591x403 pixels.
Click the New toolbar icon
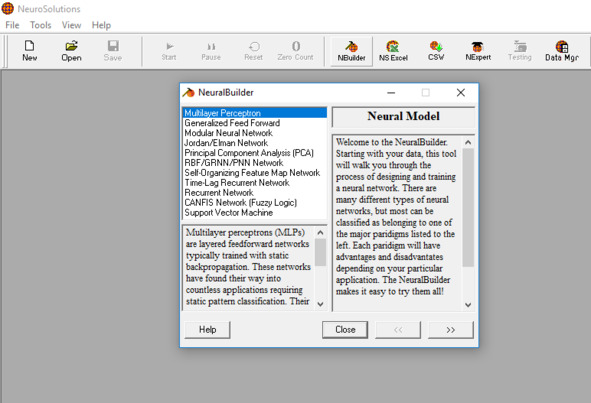[x=29, y=51]
